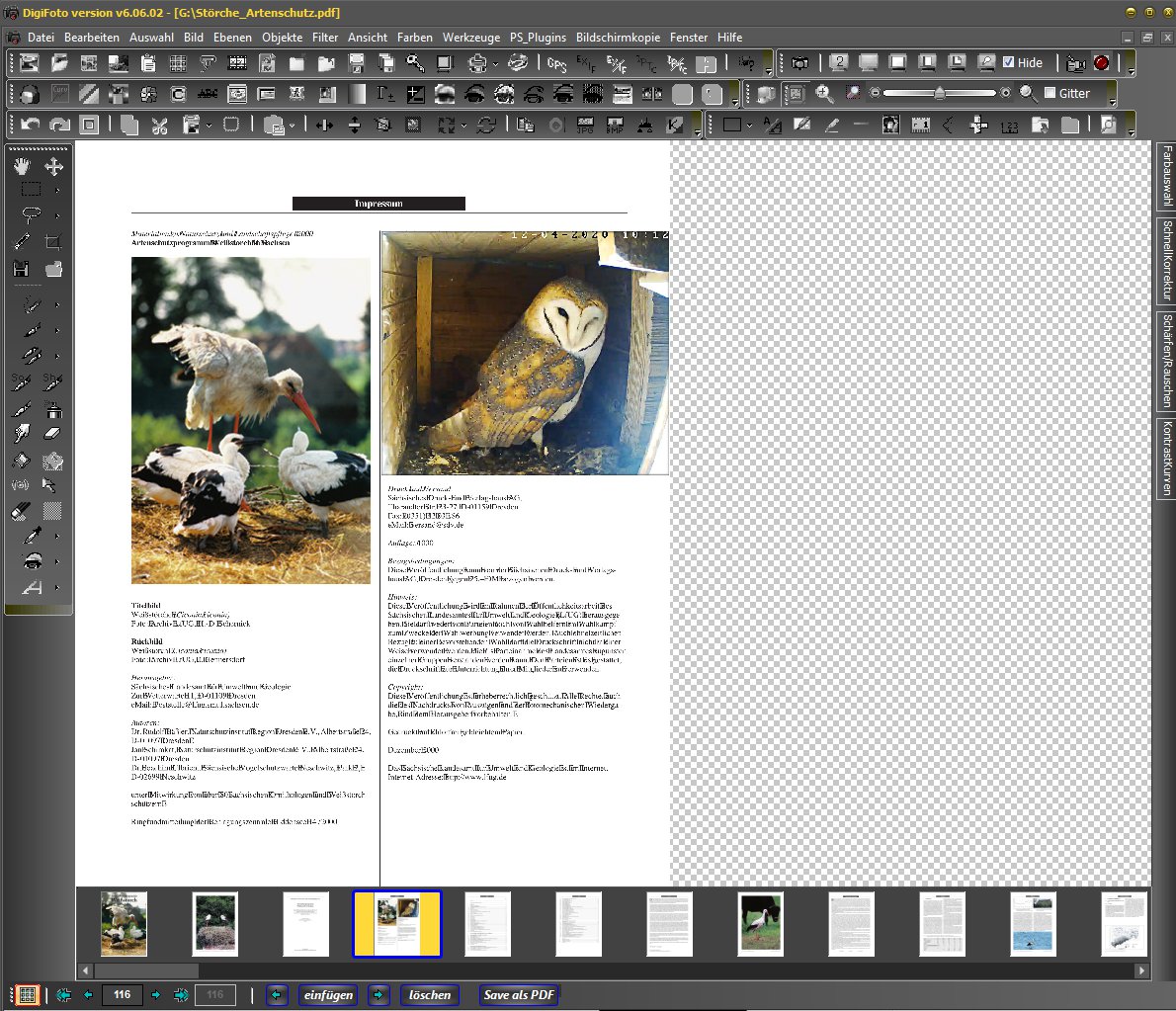The image size is (1176, 1011).
Task: Click the zoom slider handle
Action: coord(939,93)
